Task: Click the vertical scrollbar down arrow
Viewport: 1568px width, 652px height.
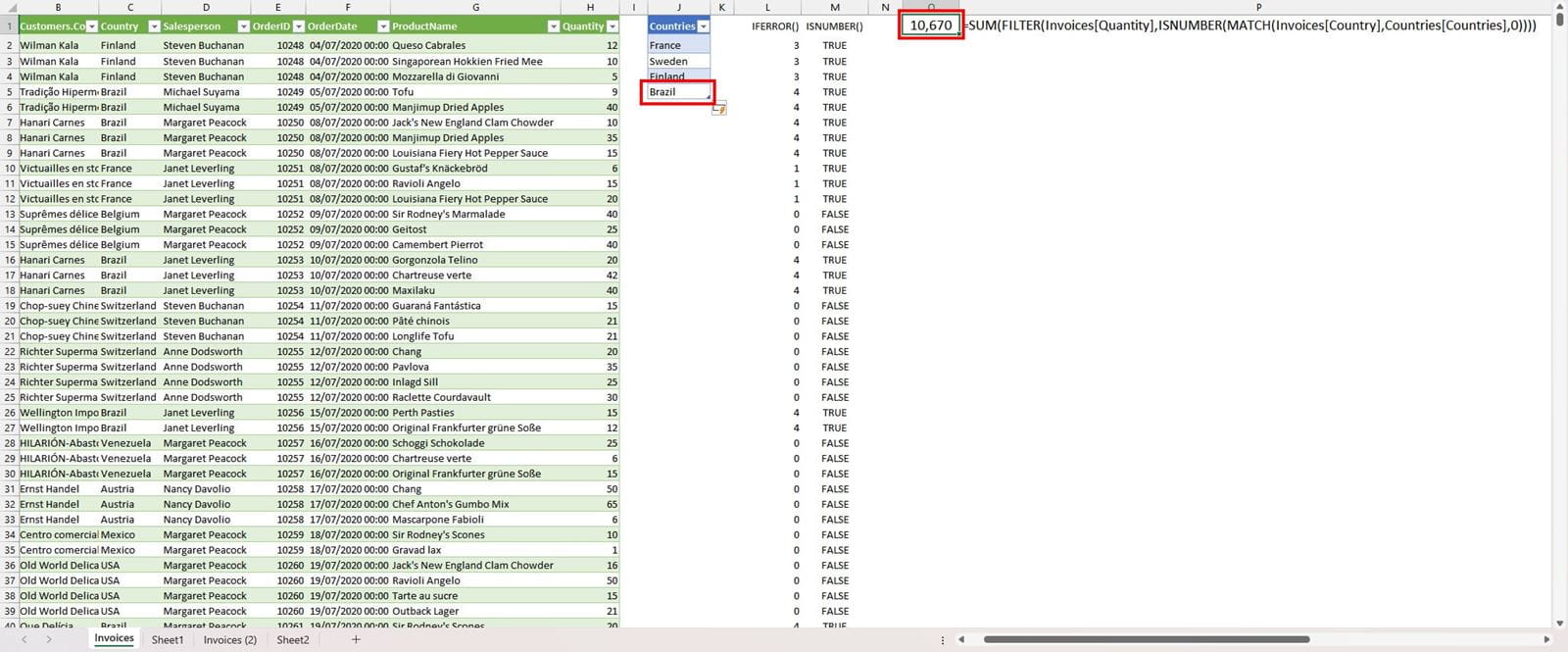Action: pyautogui.click(x=1560, y=623)
